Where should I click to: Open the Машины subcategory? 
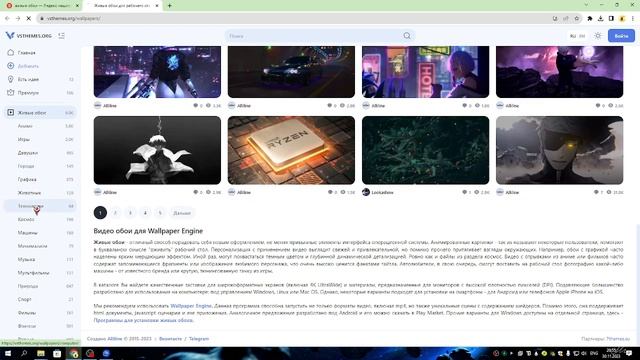click(40, 233)
